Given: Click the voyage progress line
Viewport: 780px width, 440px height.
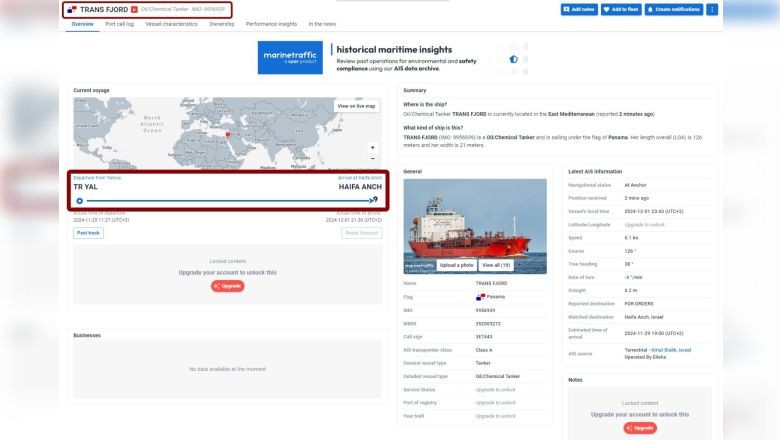Looking at the screenshot, I should [x=229, y=201].
